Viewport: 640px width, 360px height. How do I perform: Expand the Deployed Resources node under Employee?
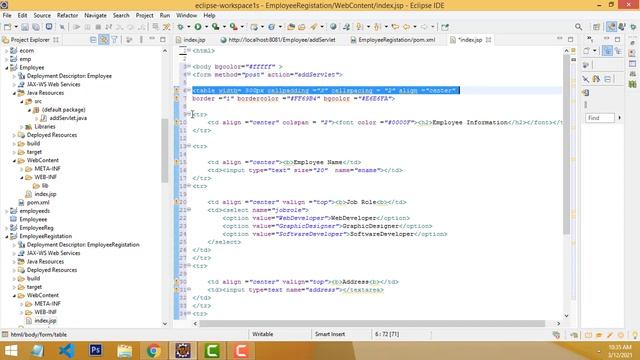click(x=14, y=135)
